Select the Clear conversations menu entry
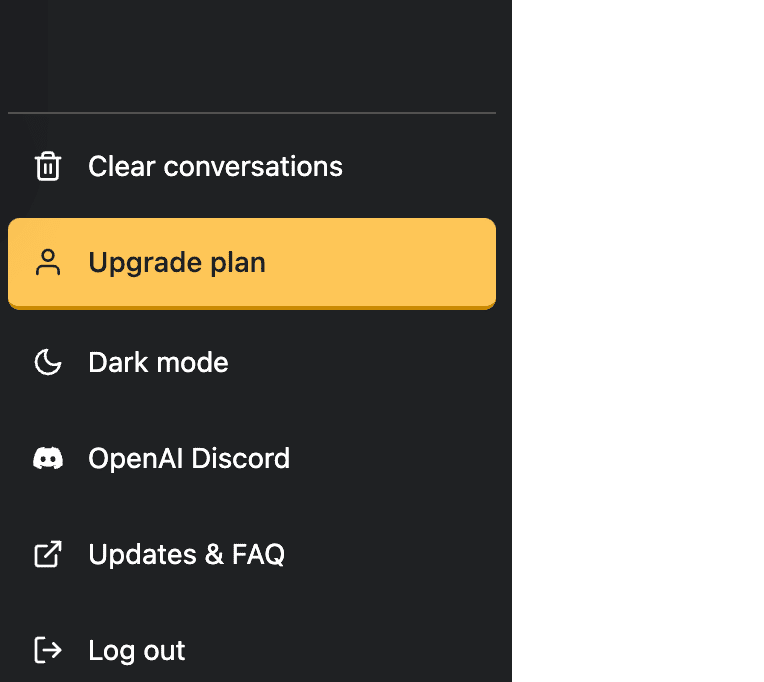Viewport: 764px width, 682px height. pos(215,166)
